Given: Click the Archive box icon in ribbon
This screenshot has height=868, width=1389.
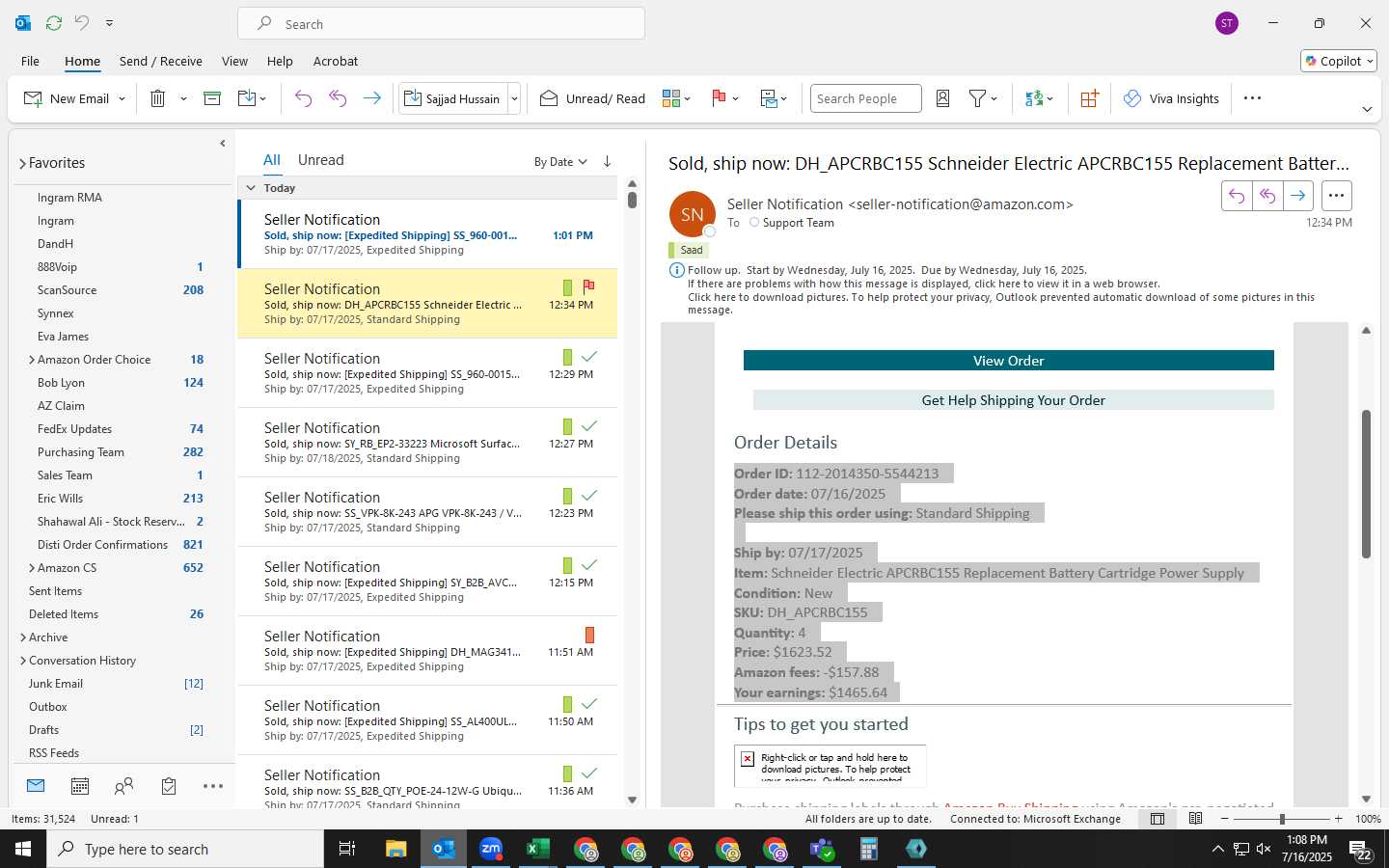Looking at the screenshot, I should pos(212,98).
